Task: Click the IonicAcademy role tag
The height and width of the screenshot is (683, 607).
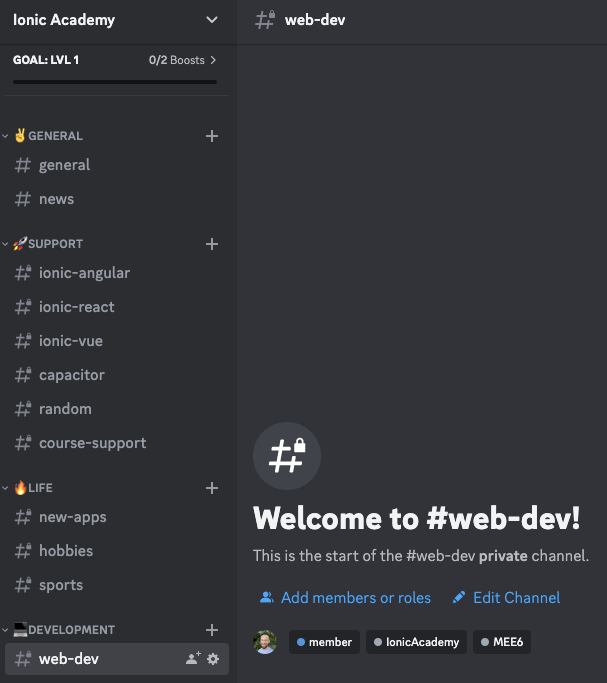Action: (x=416, y=642)
